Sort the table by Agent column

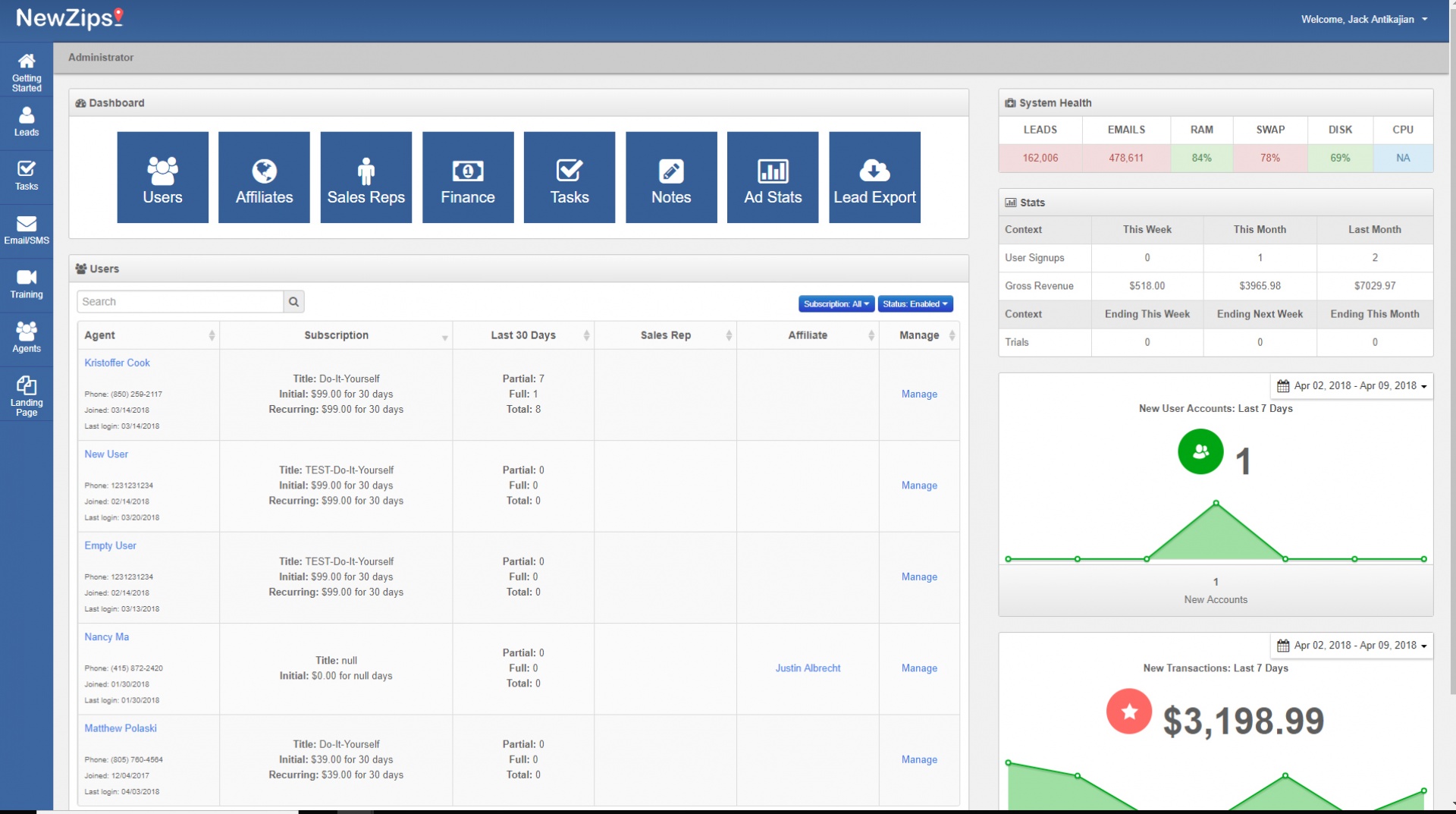pos(149,335)
